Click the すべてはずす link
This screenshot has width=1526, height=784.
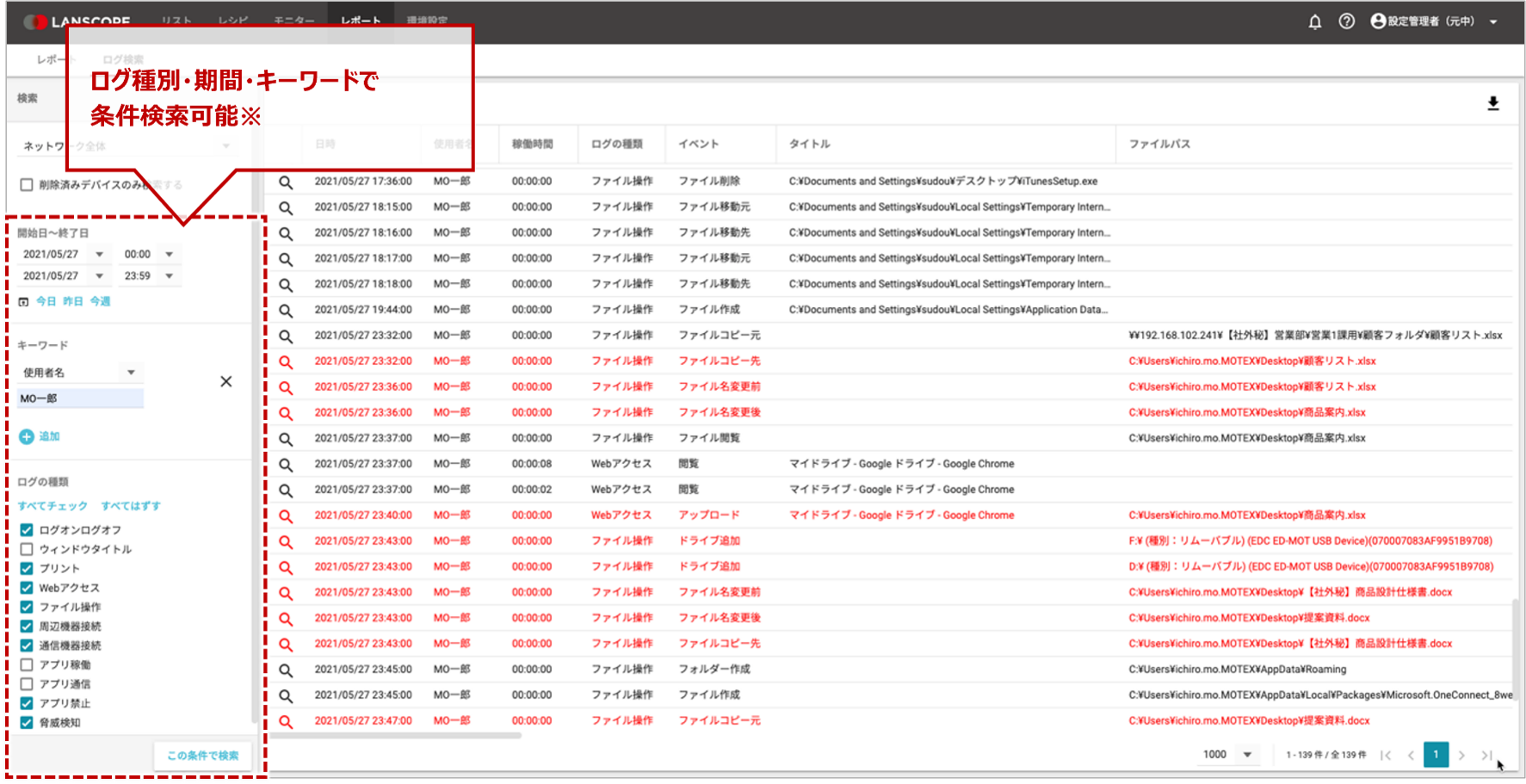[x=131, y=506]
